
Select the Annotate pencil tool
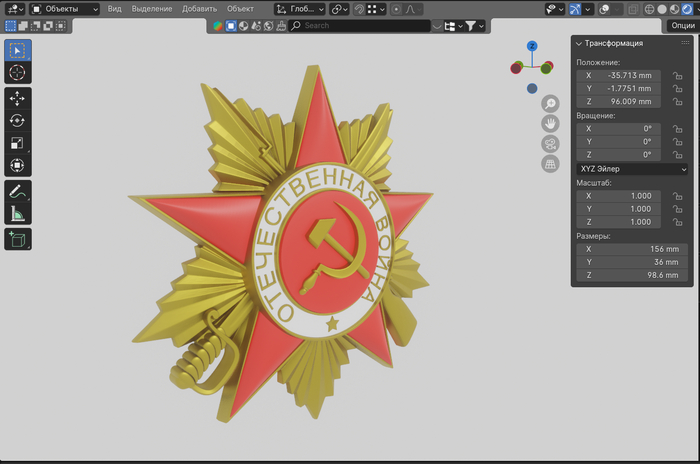tap(18, 192)
